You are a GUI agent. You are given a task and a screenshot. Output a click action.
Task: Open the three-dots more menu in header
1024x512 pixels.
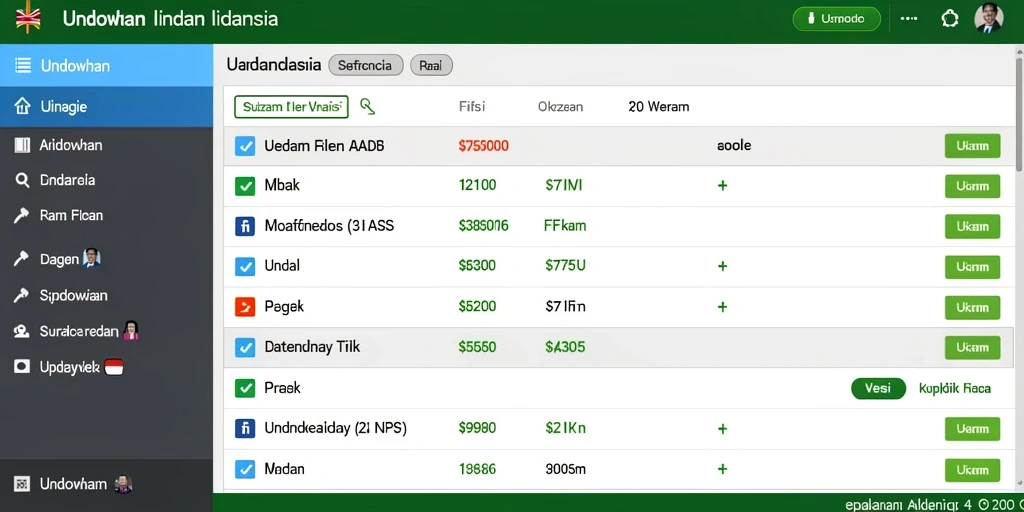909,19
